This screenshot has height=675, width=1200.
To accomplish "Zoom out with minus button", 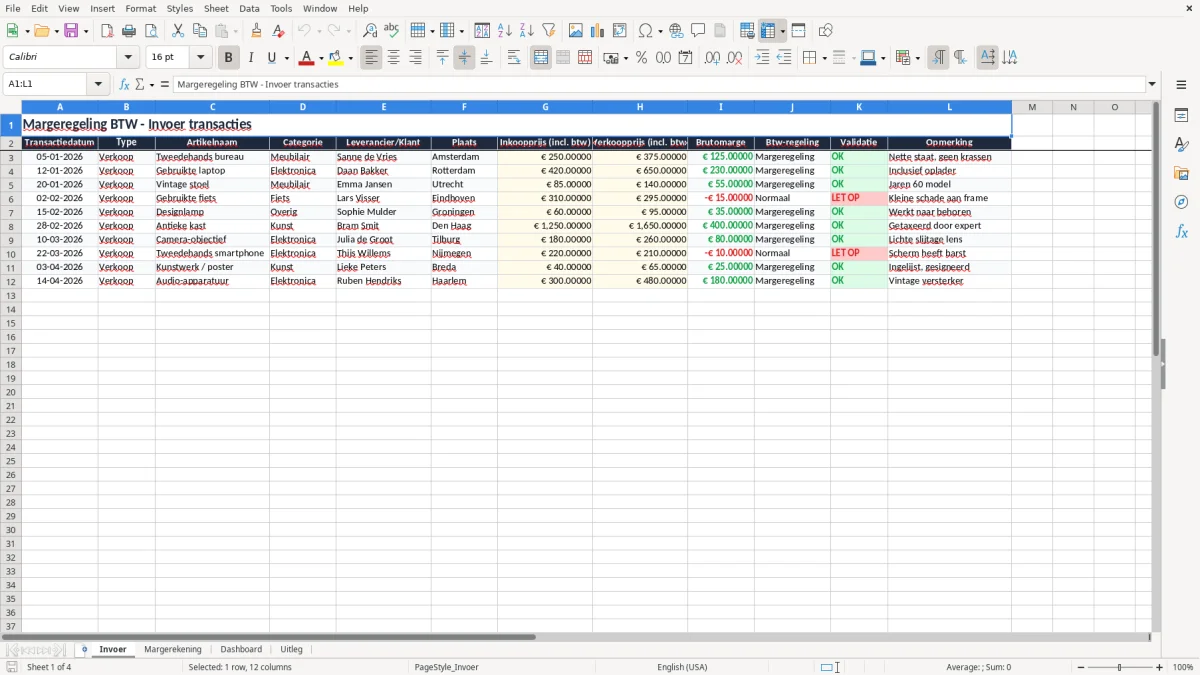I will [1081, 667].
